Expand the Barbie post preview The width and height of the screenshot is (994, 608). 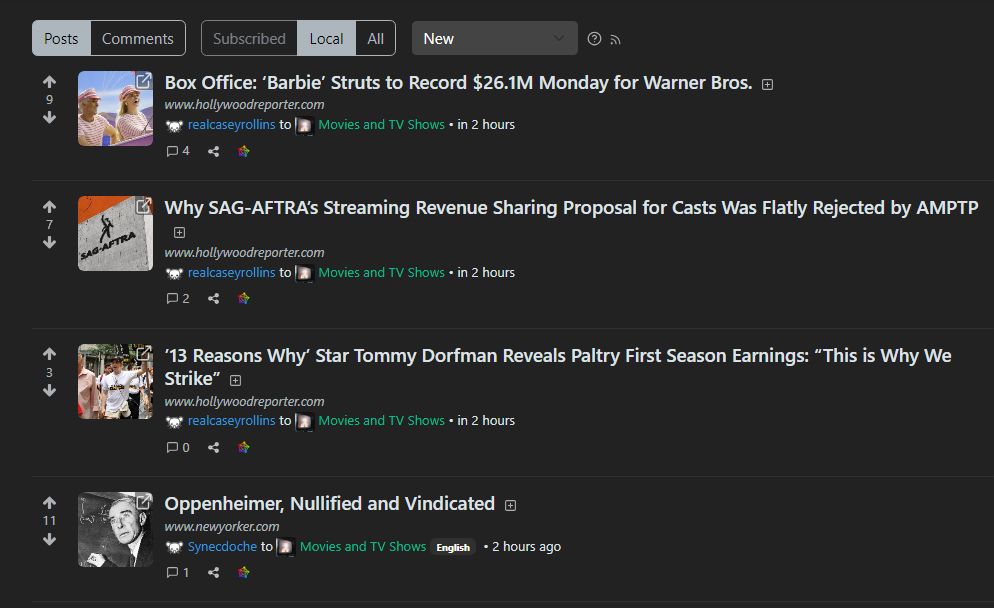click(x=767, y=84)
